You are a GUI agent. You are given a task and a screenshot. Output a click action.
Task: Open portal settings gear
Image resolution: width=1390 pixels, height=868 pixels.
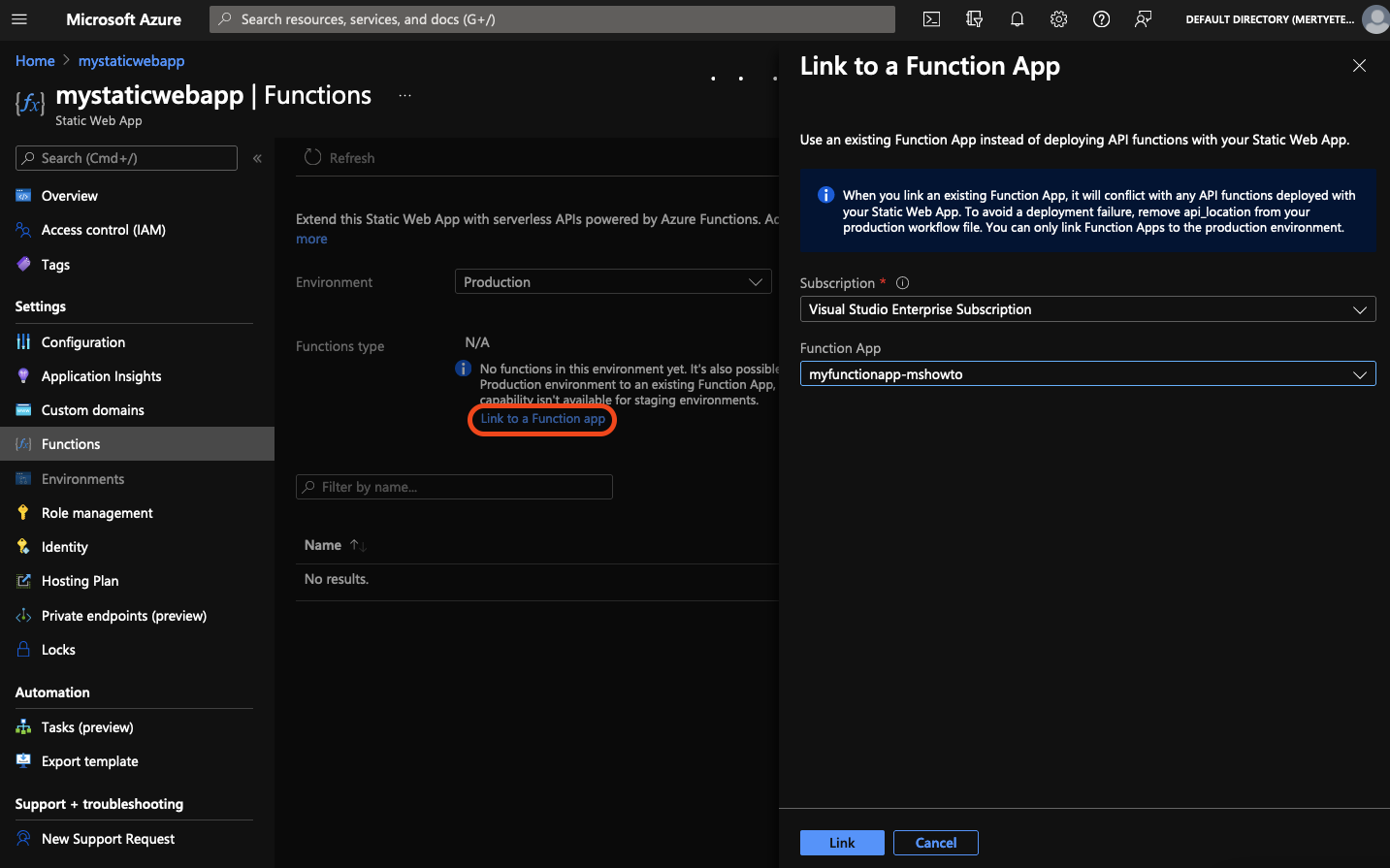click(1059, 19)
